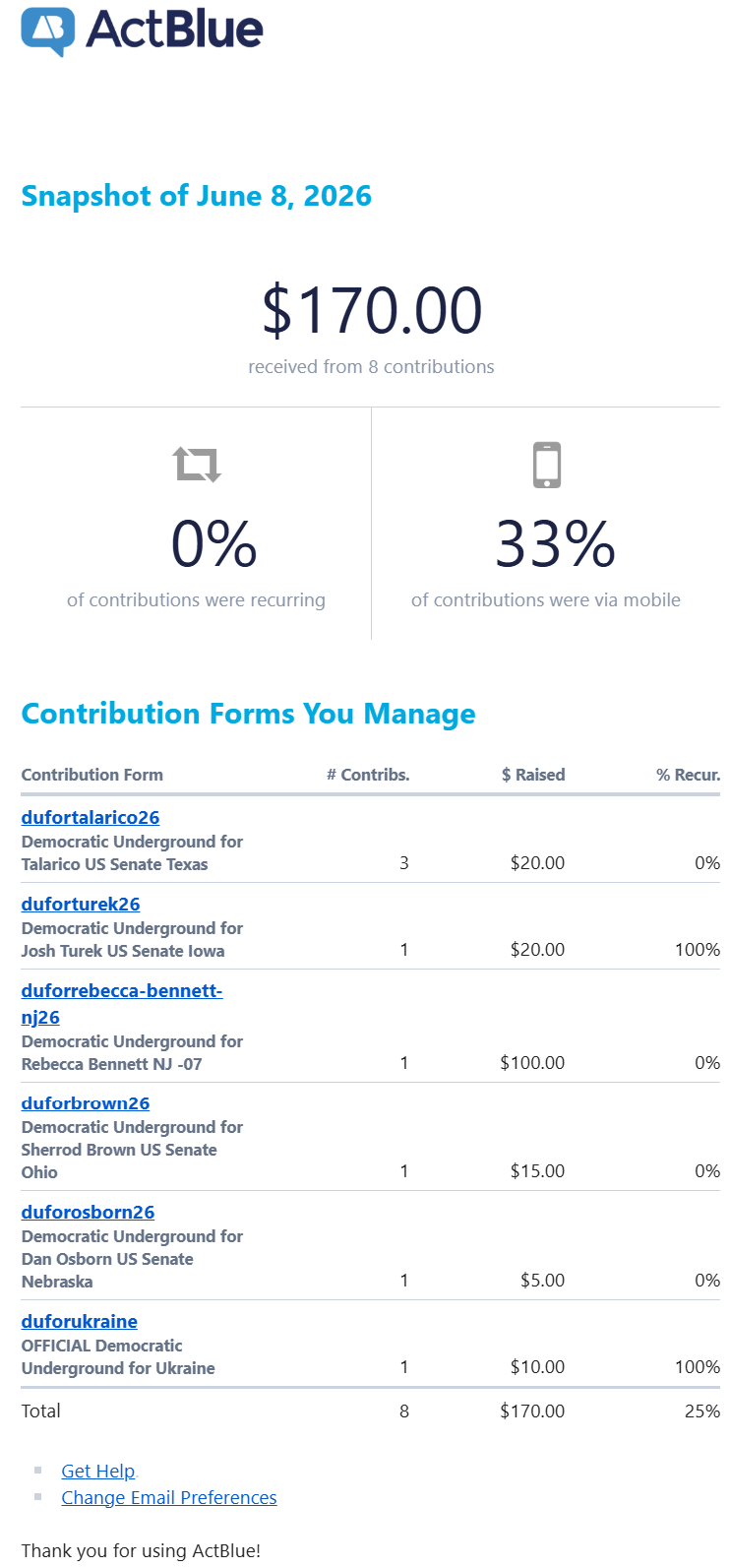Open the duforbrown26 form link
The width and height of the screenshot is (730, 1568).
[86, 1103]
